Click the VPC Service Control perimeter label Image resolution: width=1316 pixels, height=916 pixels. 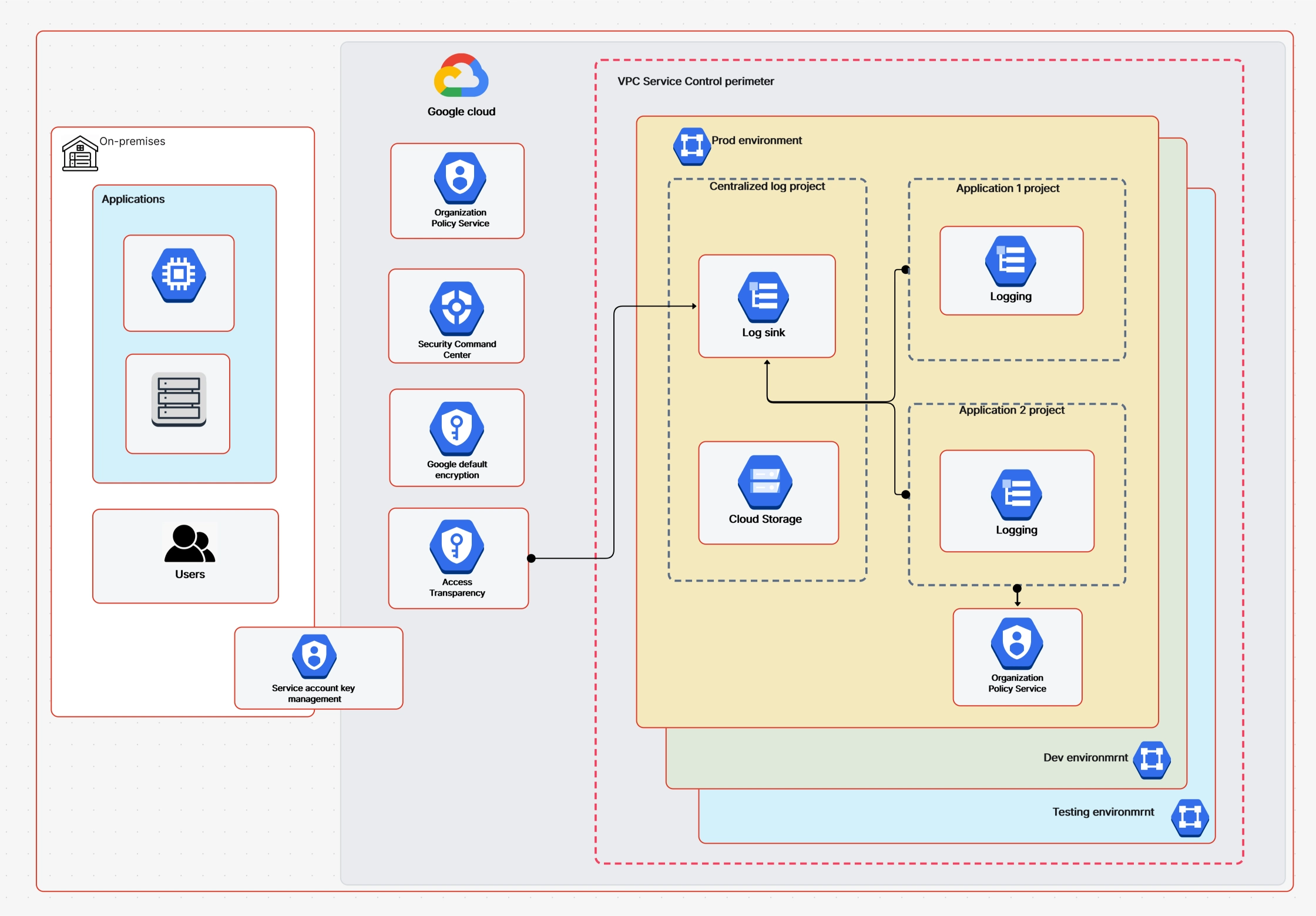coord(695,81)
